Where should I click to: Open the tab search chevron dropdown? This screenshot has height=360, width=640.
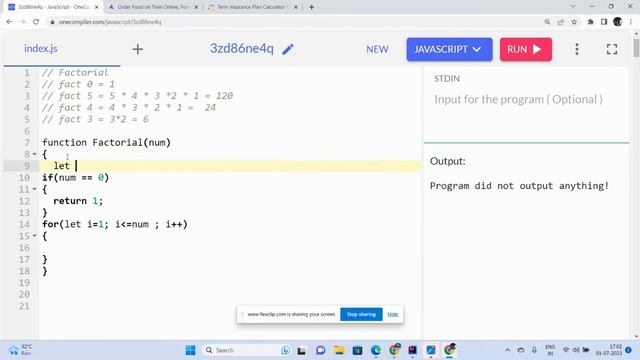pos(573,7)
